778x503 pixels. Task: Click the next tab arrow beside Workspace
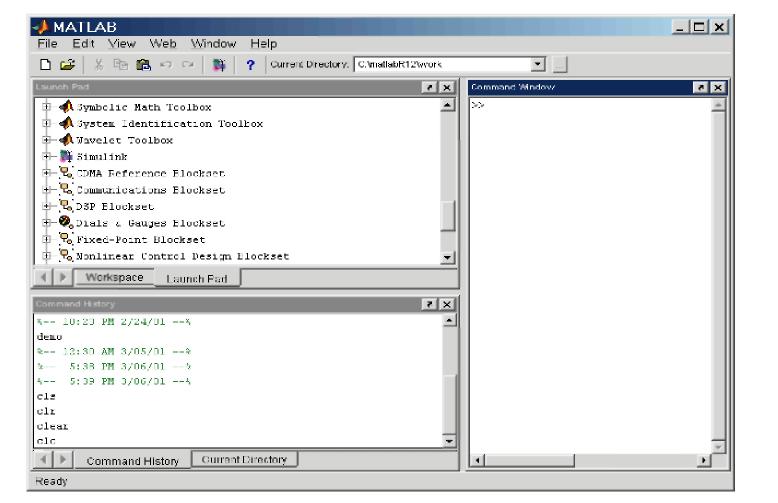[63, 277]
